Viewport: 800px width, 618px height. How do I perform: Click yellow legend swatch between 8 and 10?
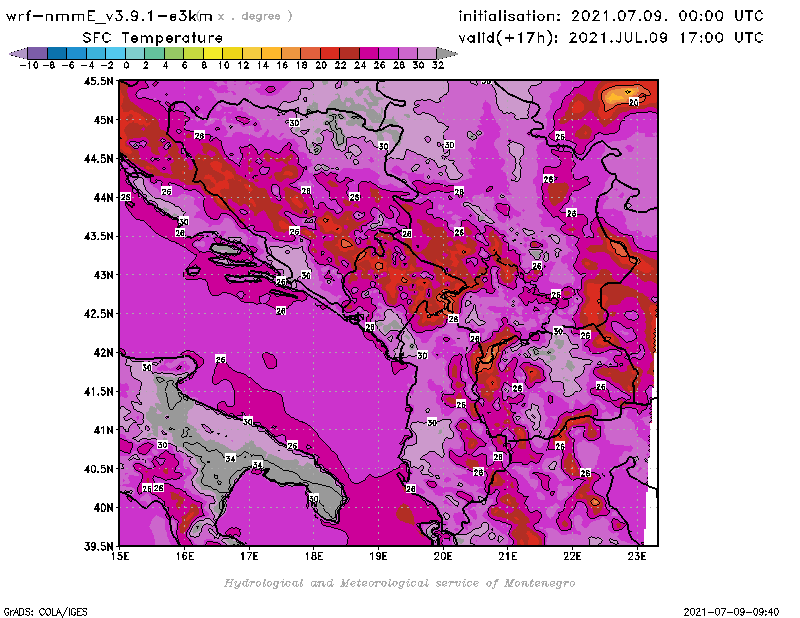[212, 53]
